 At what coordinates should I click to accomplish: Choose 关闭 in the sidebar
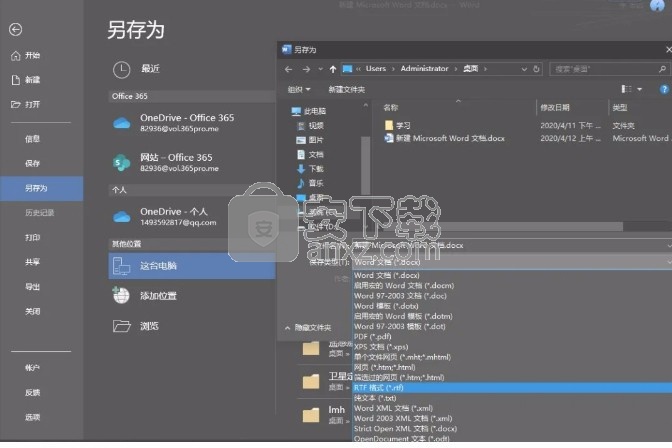(33, 311)
